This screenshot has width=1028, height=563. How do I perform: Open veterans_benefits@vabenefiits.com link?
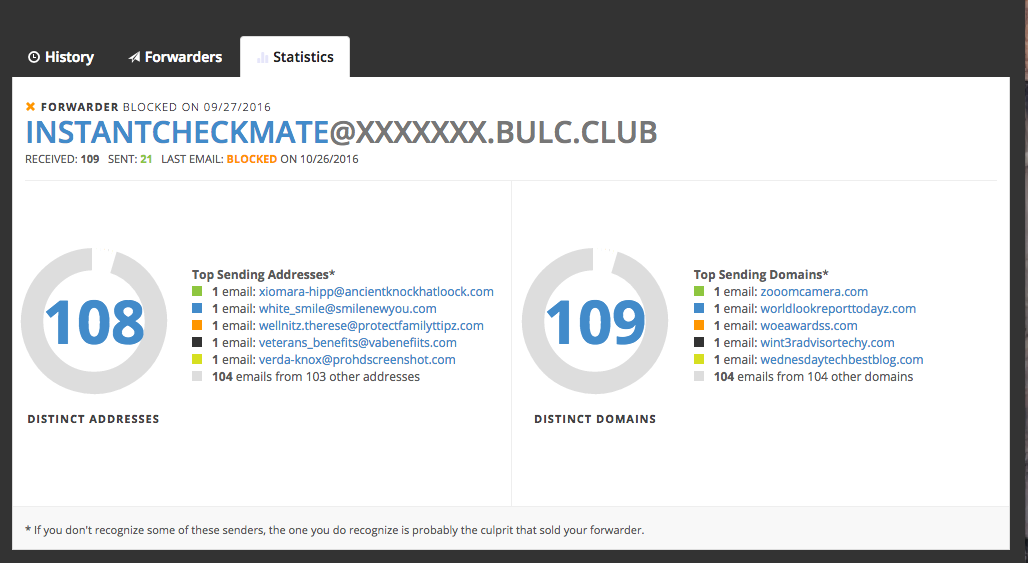[357, 343]
